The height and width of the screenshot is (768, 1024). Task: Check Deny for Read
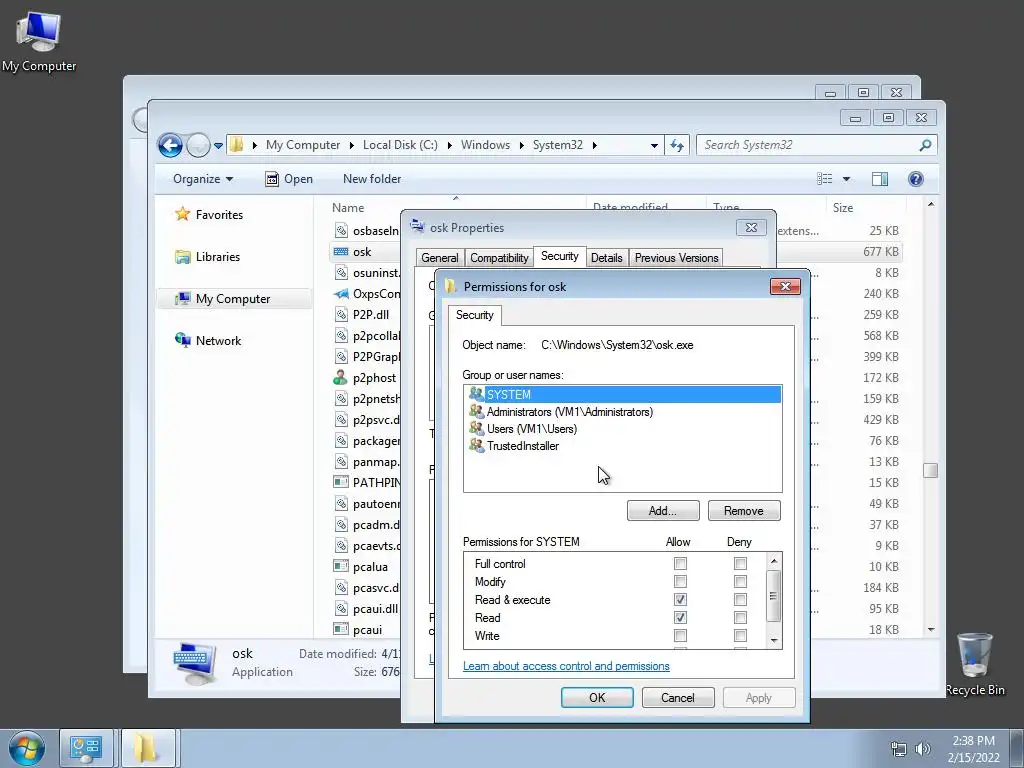[x=740, y=617]
